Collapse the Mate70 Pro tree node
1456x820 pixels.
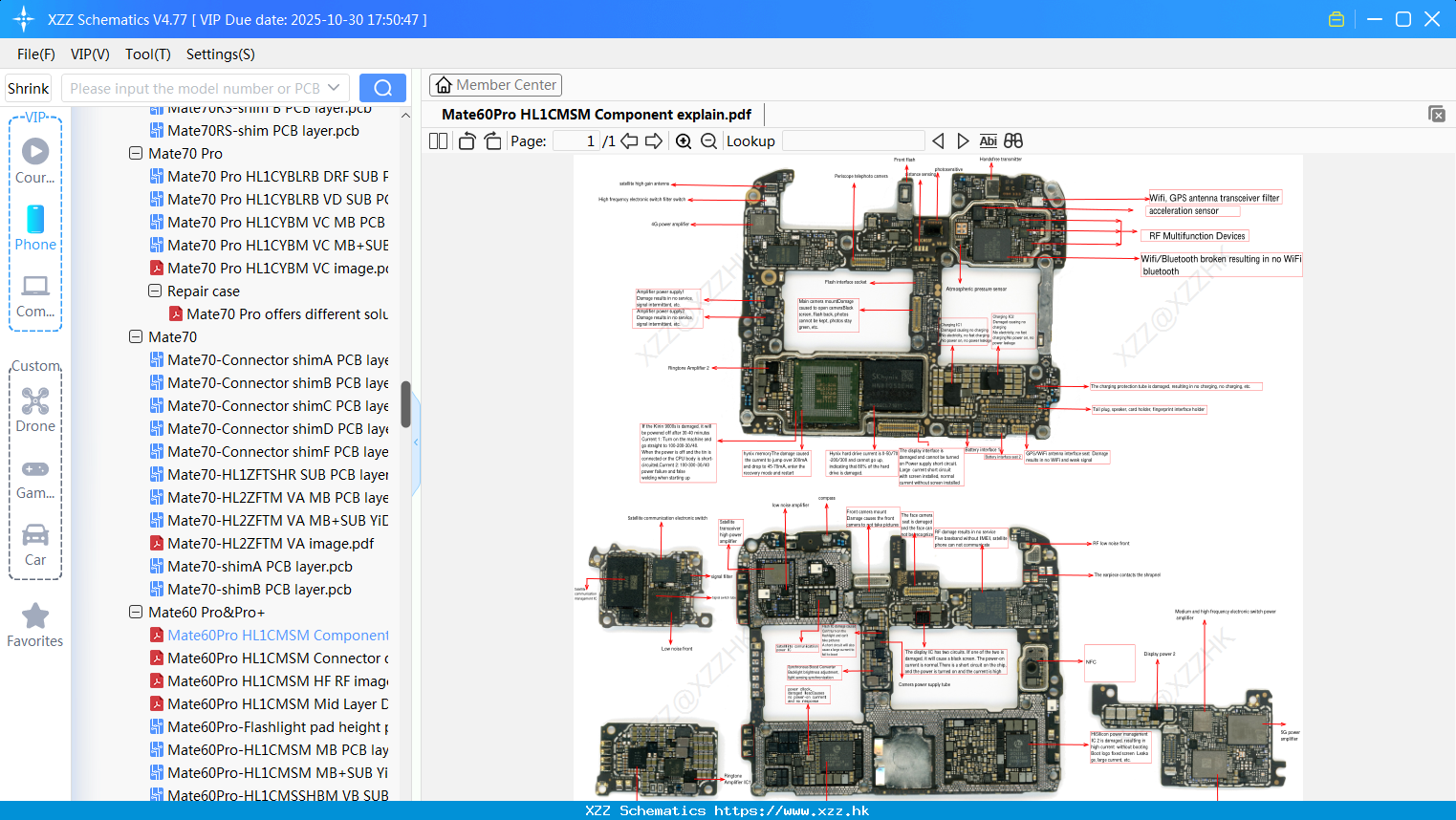[x=136, y=153]
